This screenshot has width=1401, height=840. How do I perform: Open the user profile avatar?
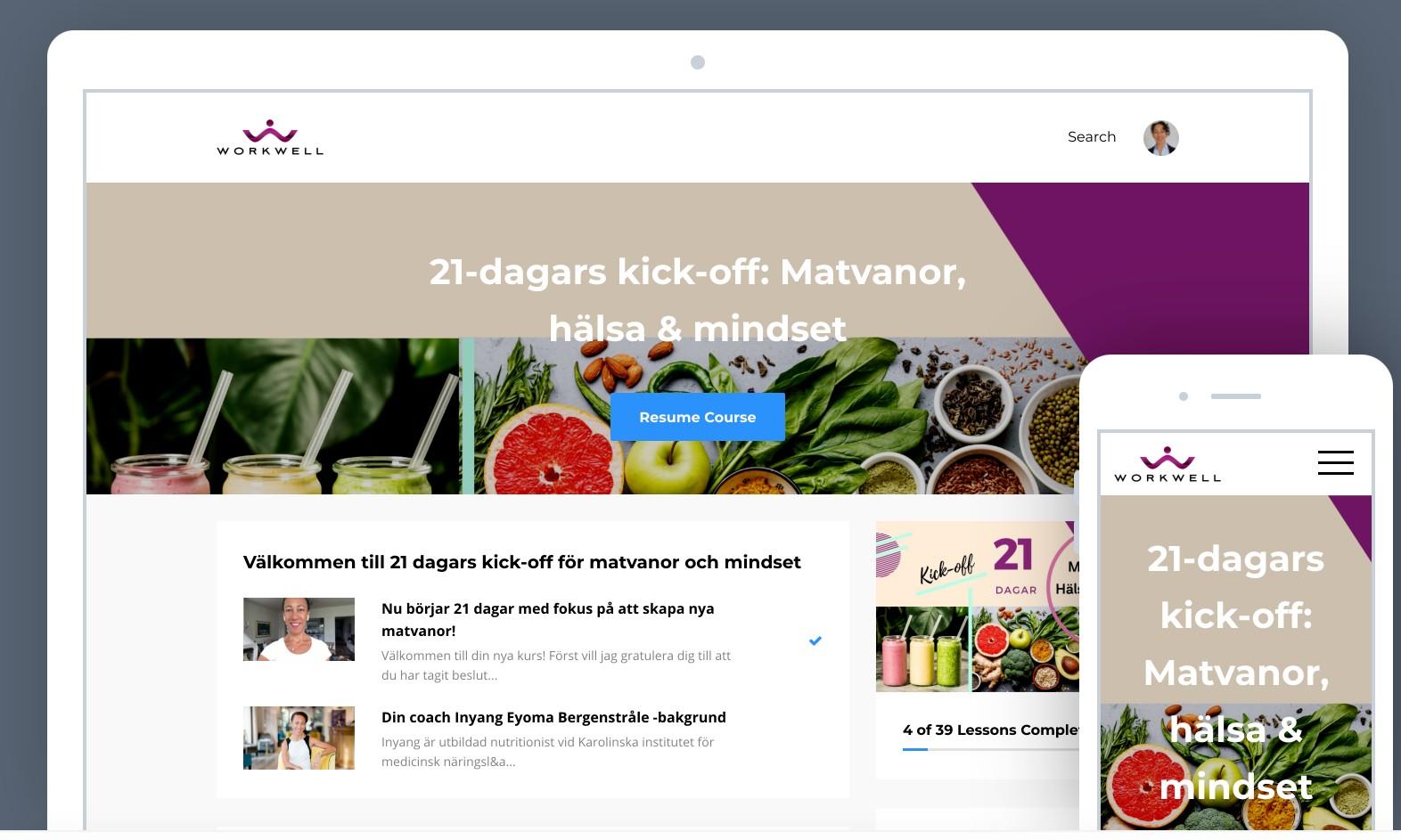click(x=1160, y=137)
